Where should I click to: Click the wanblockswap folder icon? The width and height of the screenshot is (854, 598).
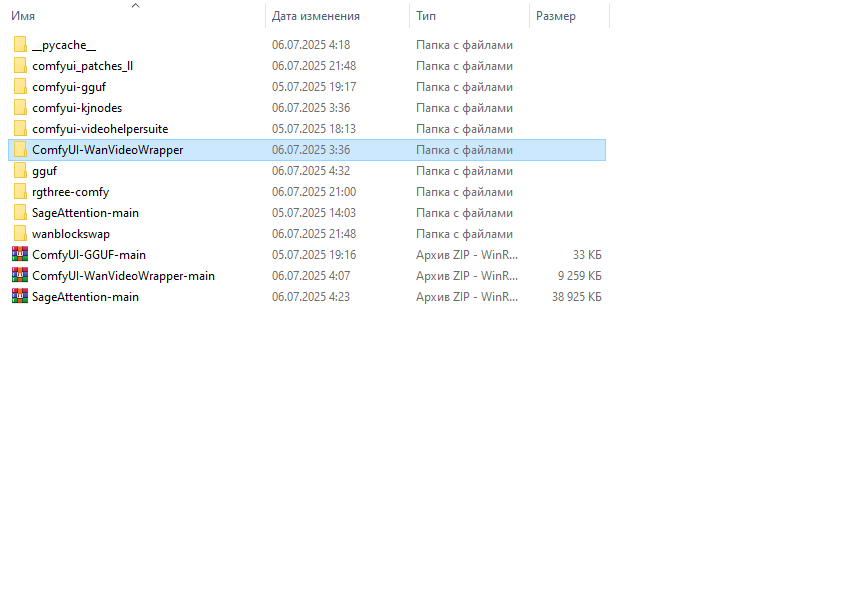[x=20, y=234]
